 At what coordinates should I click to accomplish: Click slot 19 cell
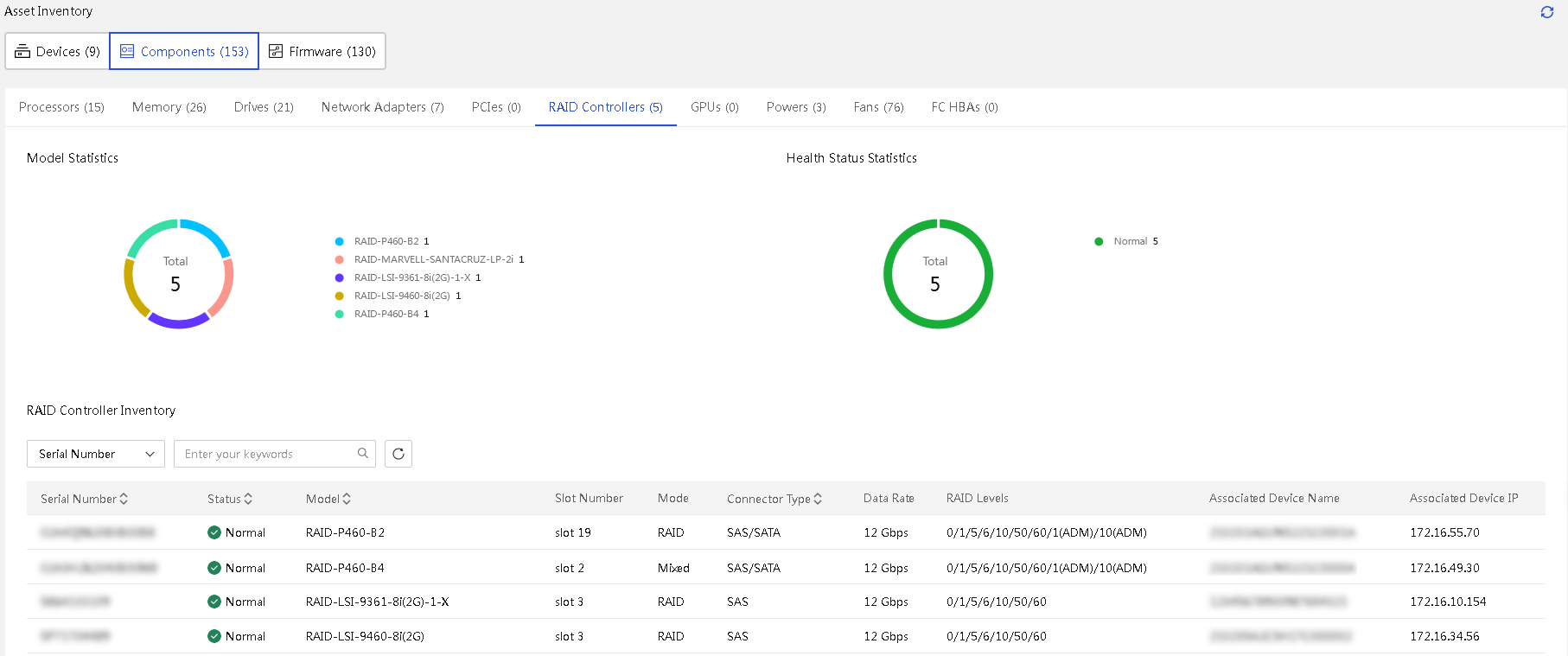[x=573, y=532]
